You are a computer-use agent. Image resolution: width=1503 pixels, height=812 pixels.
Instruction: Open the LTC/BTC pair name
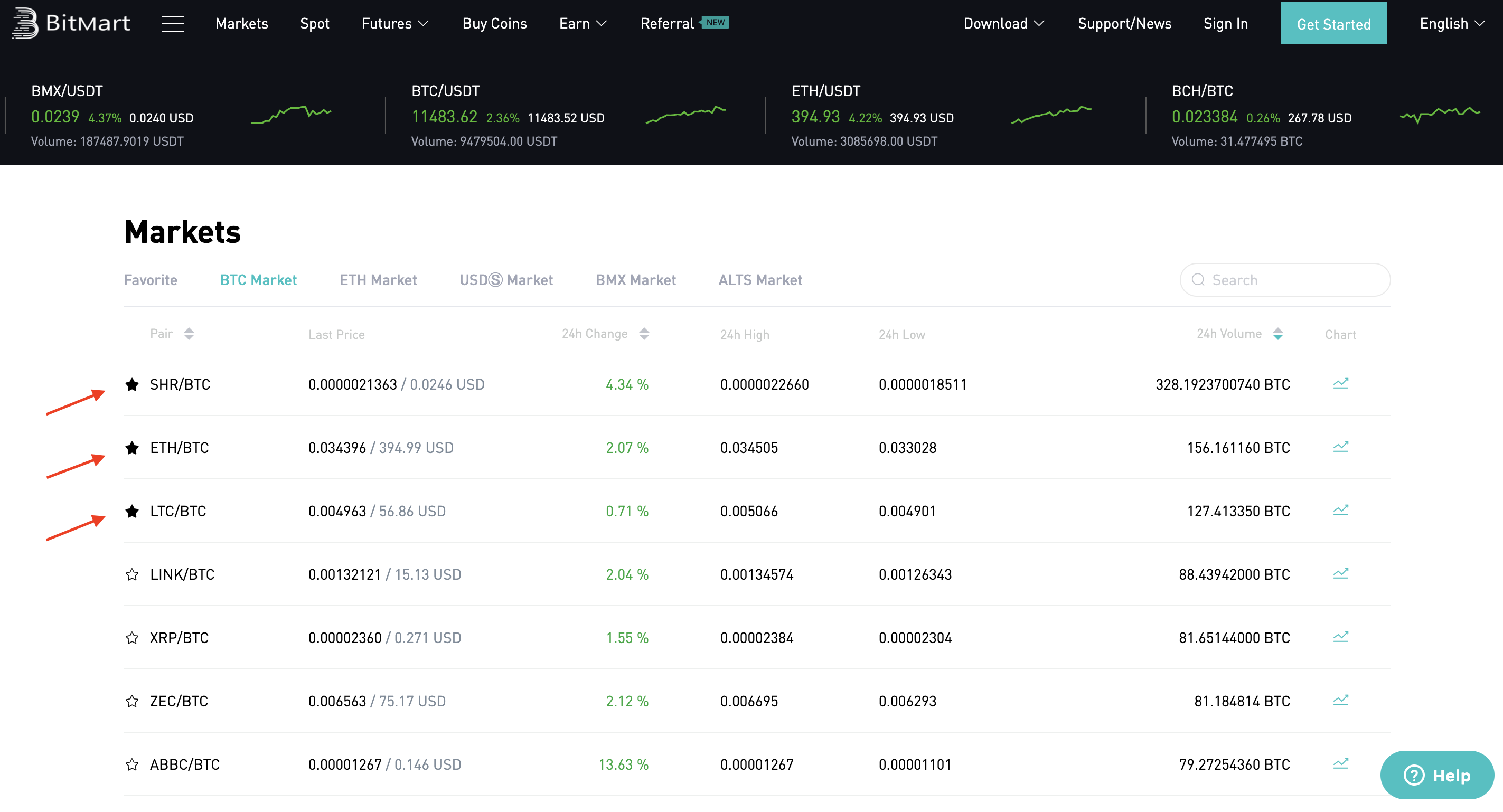pyautogui.click(x=178, y=511)
